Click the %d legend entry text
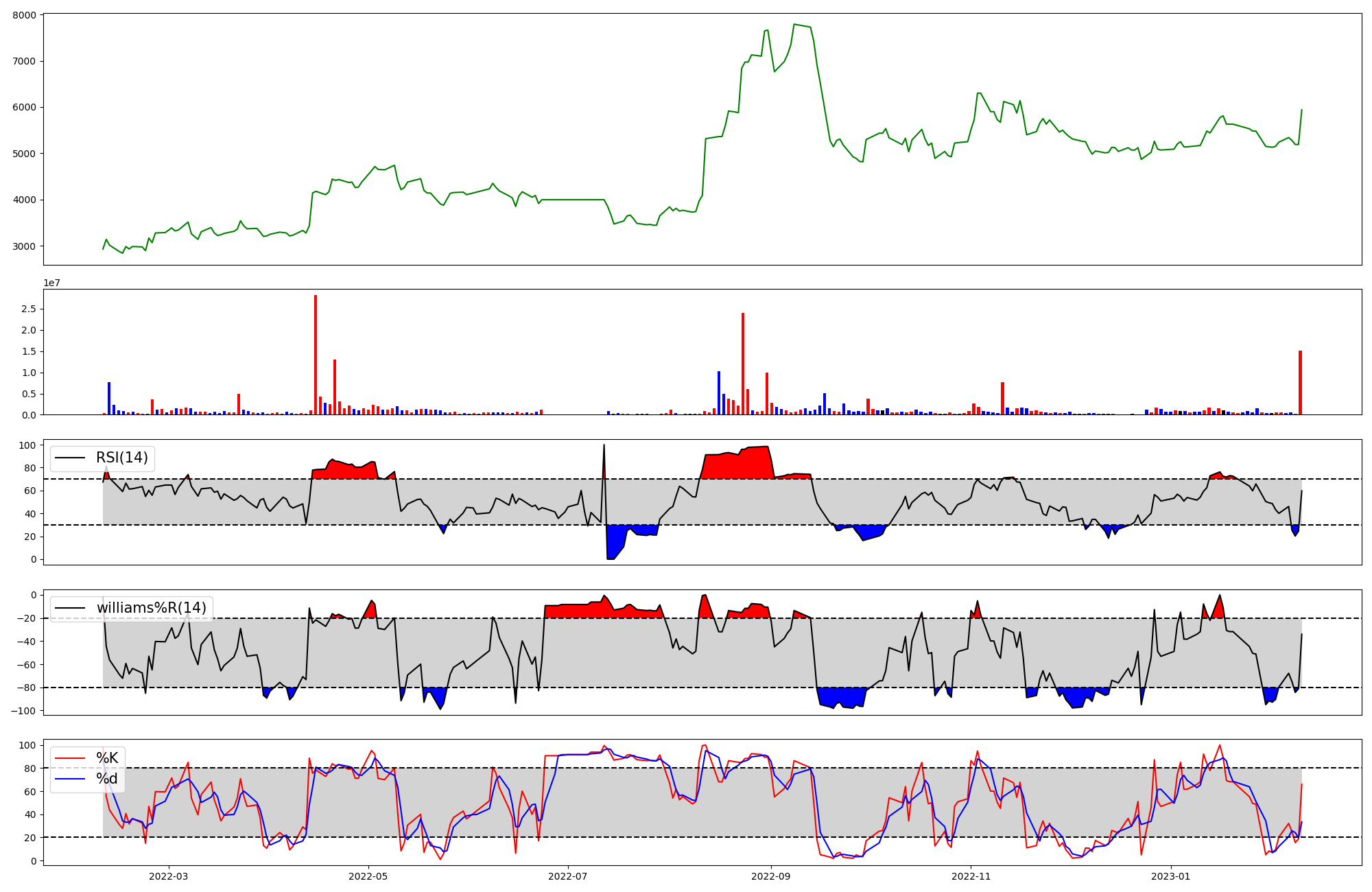This screenshot has width=1372, height=892. pyautogui.click(x=107, y=779)
